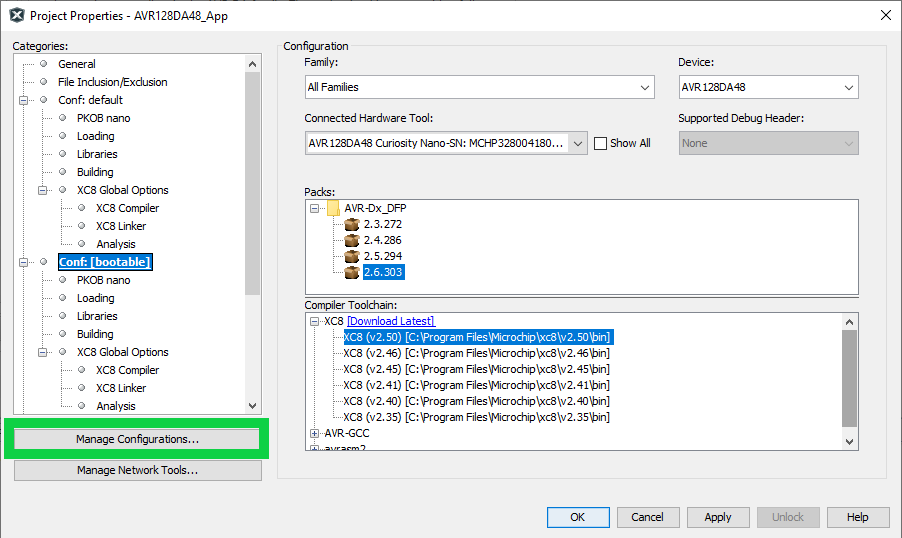Open Manage Network Tools dialog
902x538 pixels.
(137, 470)
